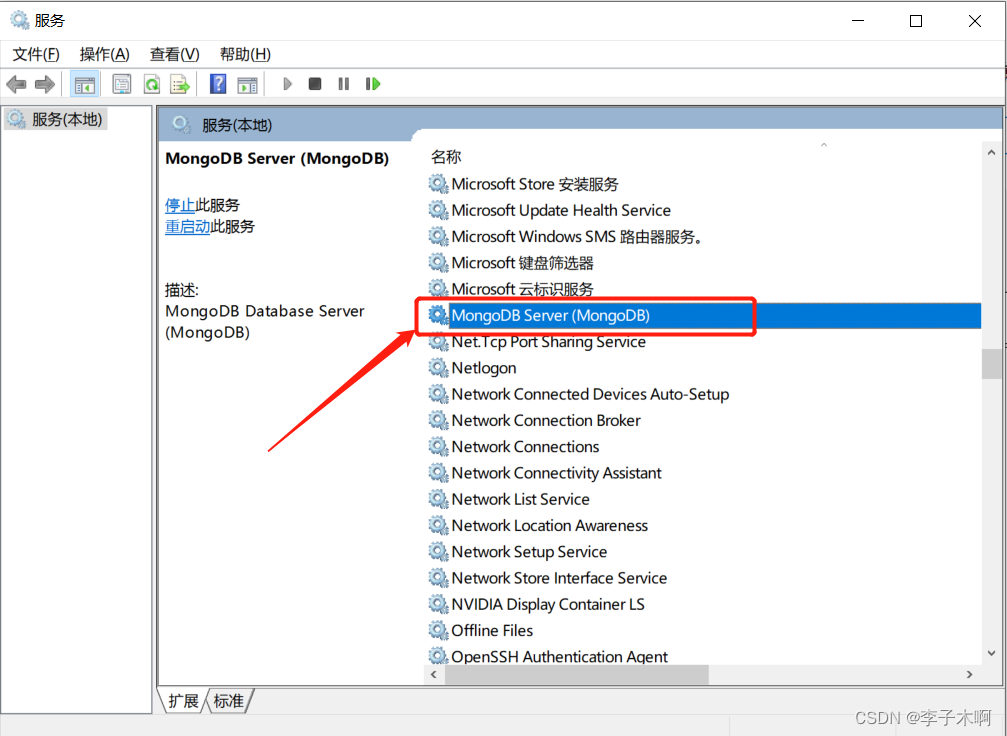The width and height of the screenshot is (1007, 736).
Task: Open the Properties toolbar icon
Action: (121, 84)
